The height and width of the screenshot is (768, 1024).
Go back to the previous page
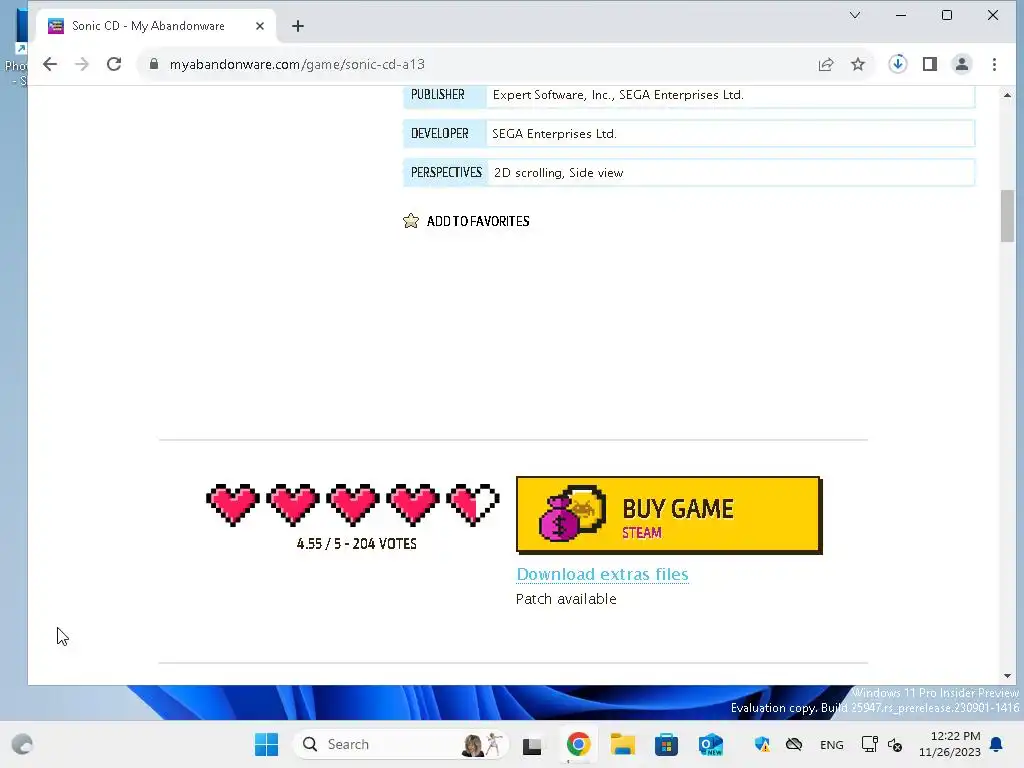tap(50, 64)
